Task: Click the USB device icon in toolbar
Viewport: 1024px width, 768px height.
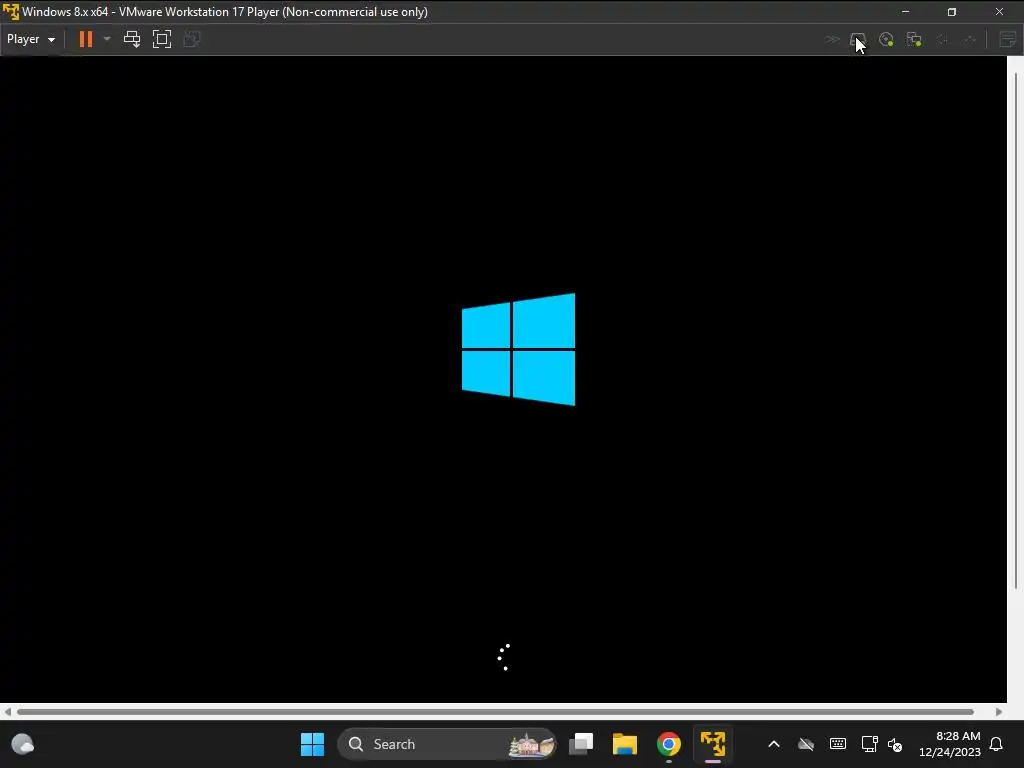Action: pyautogui.click(x=942, y=40)
